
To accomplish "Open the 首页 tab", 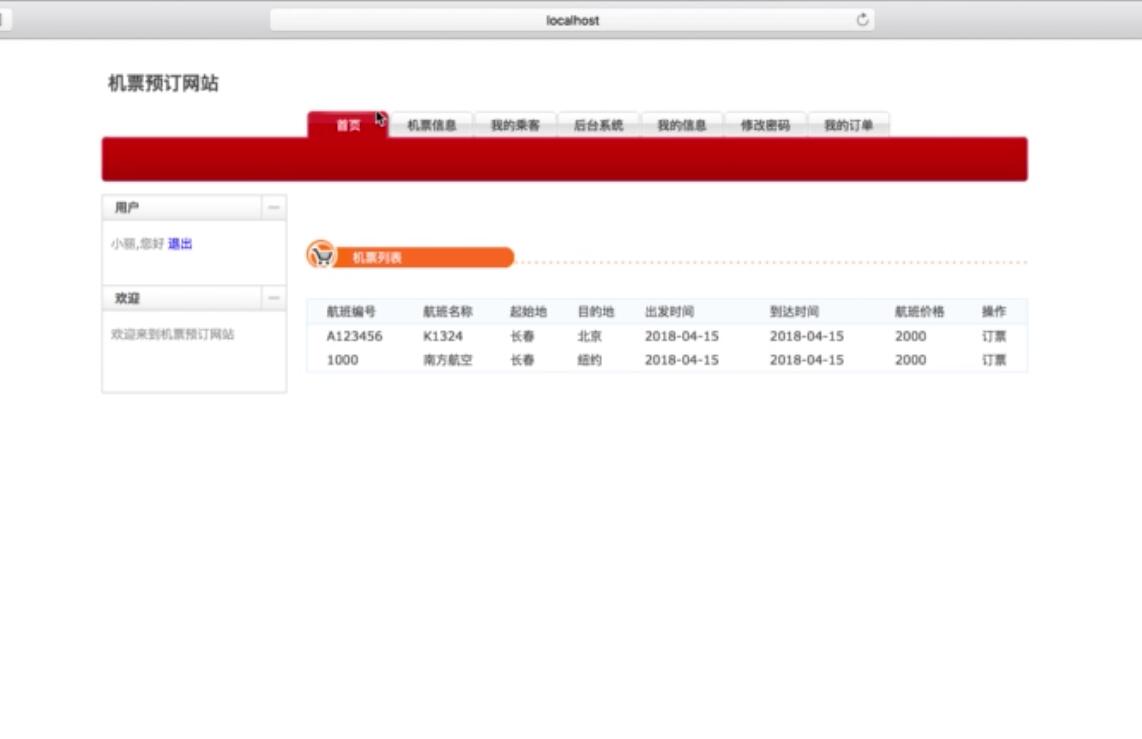I will 348,125.
